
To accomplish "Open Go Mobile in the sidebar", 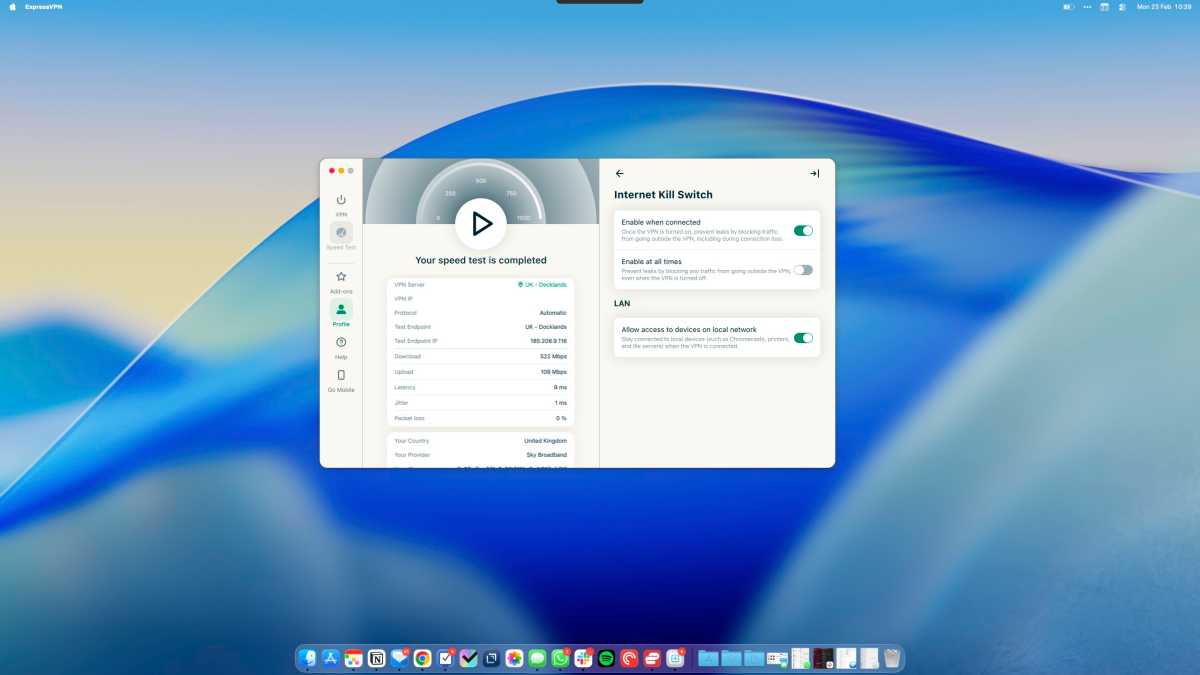I will click(x=341, y=380).
